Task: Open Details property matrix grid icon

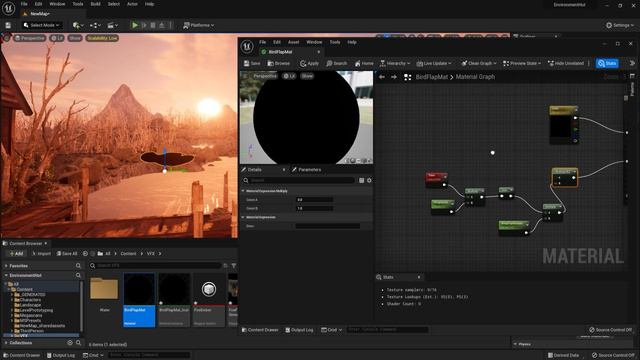Action: point(361,180)
